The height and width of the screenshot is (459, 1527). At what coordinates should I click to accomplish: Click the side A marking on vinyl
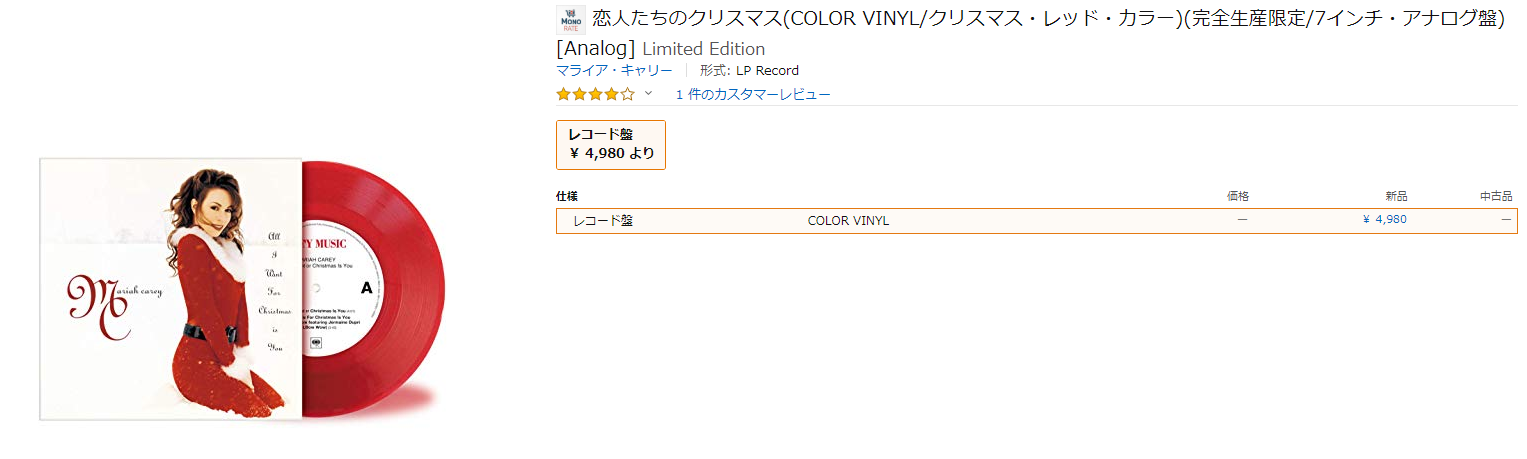click(365, 289)
